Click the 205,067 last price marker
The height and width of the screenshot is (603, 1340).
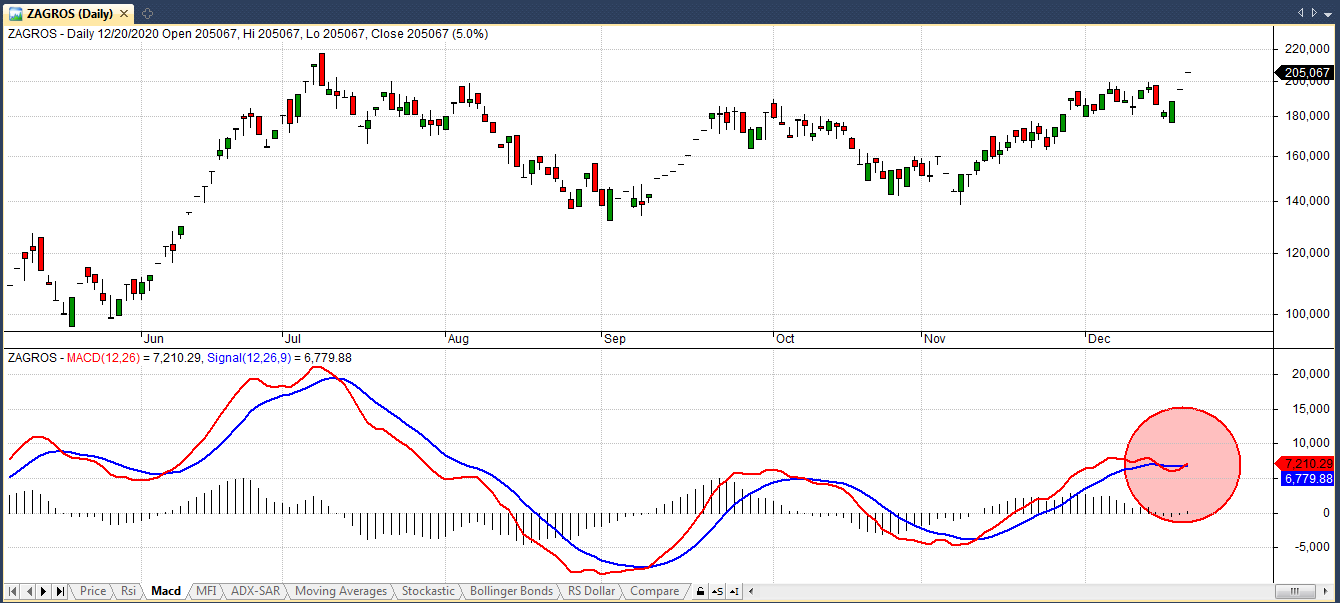pos(1305,73)
